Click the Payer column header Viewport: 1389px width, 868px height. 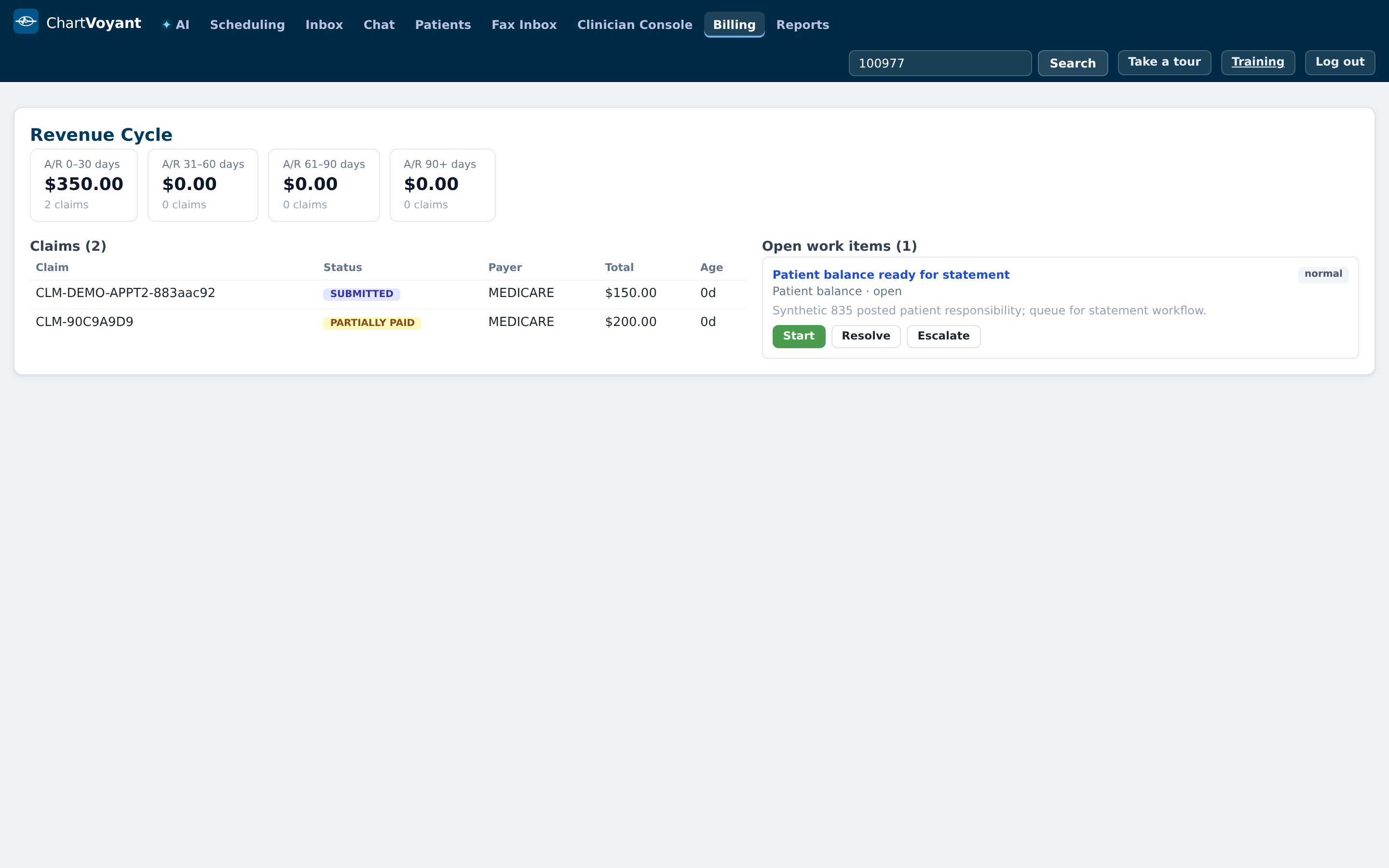[505, 268]
